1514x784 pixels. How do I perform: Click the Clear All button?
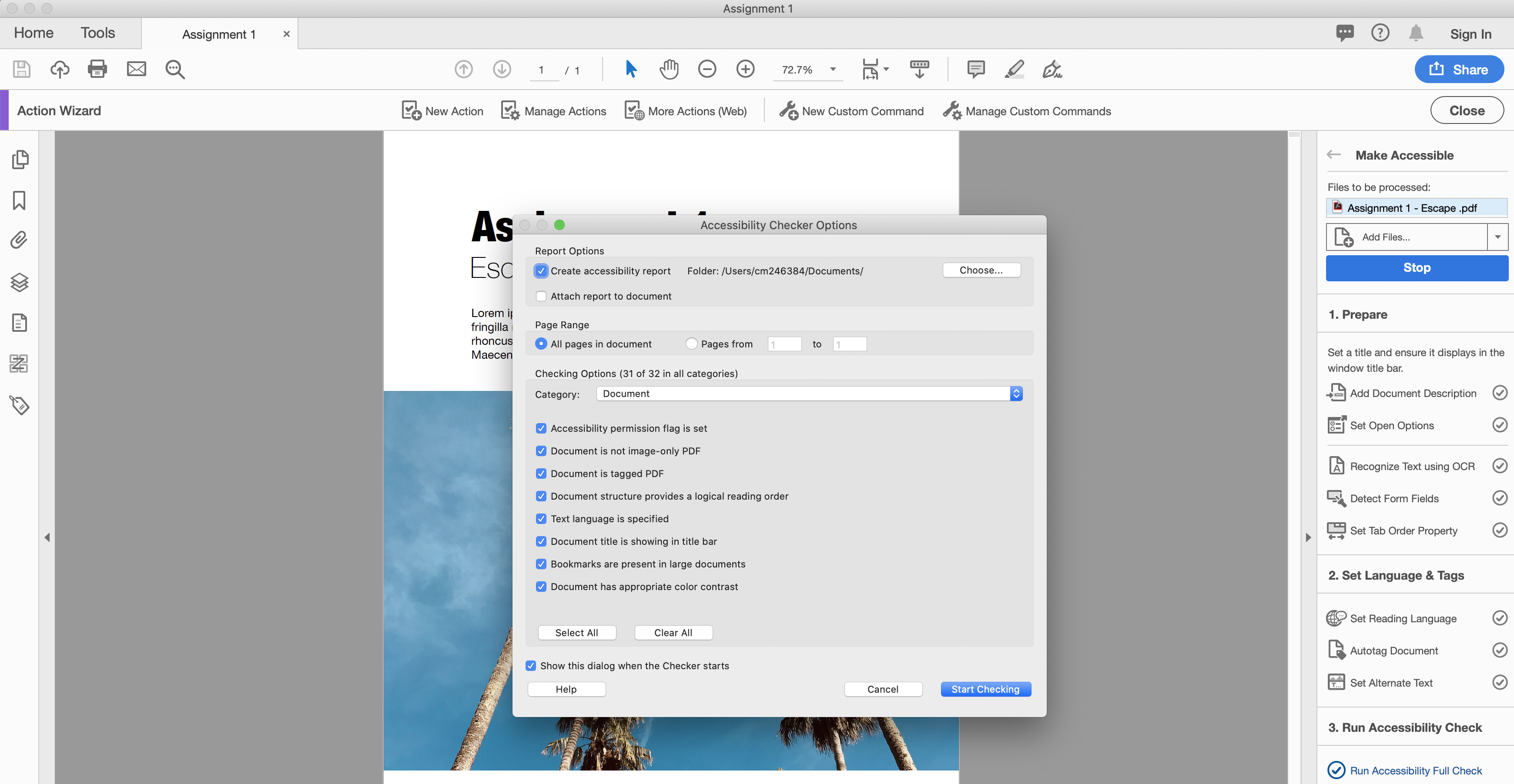click(673, 633)
